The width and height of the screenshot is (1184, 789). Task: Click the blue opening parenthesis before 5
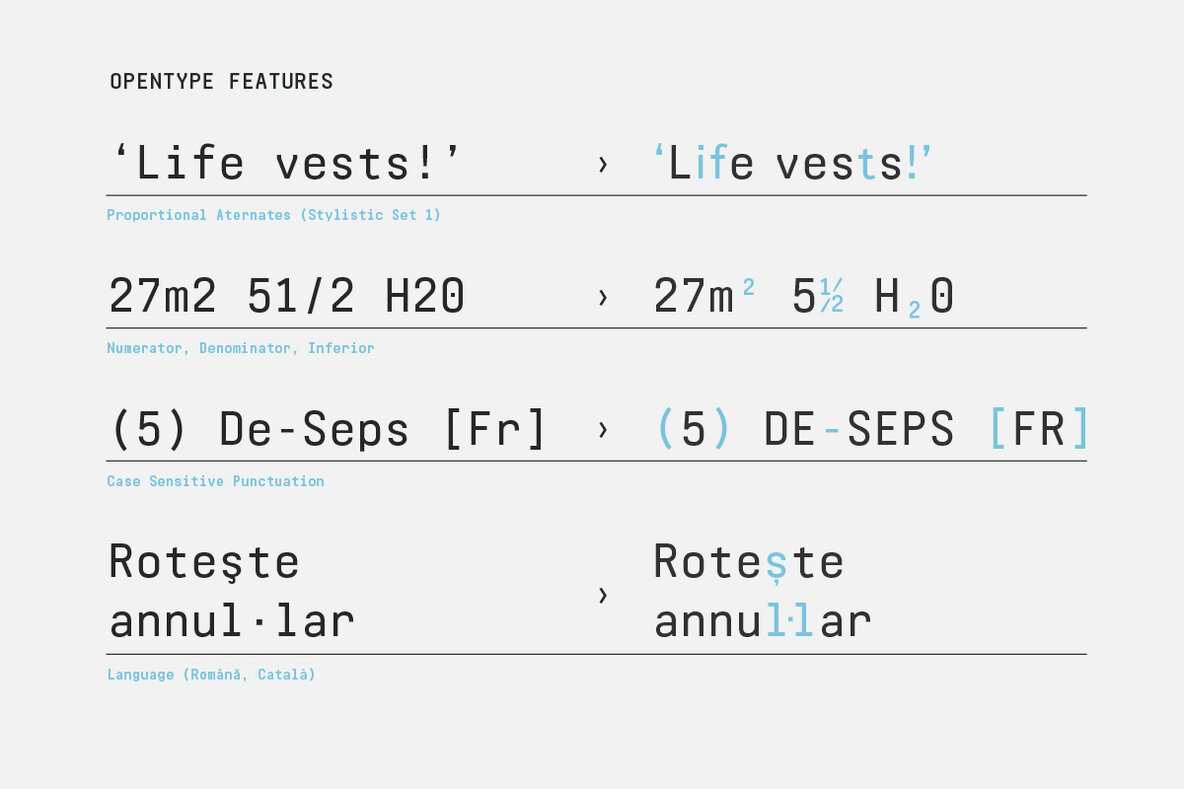tap(665, 429)
